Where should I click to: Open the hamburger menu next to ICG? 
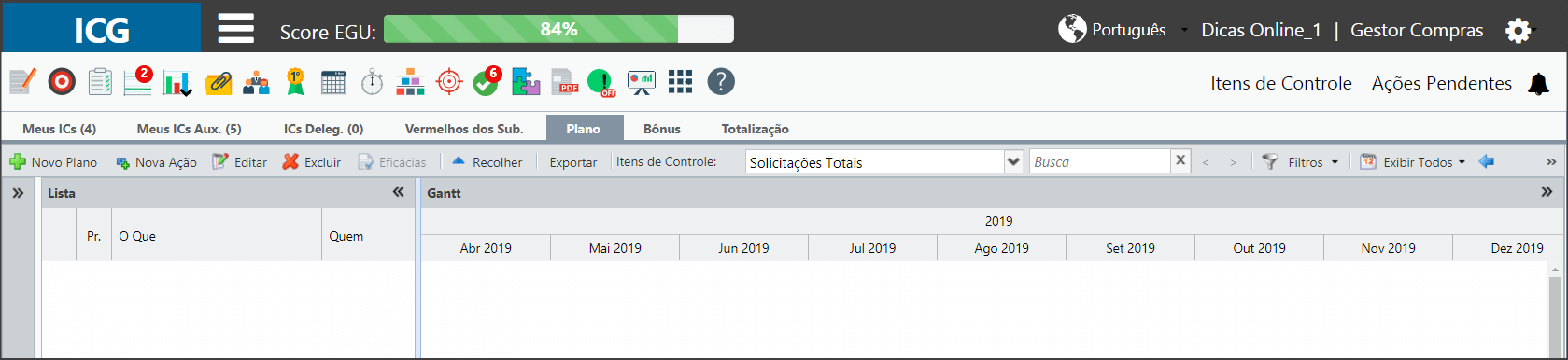(235, 29)
